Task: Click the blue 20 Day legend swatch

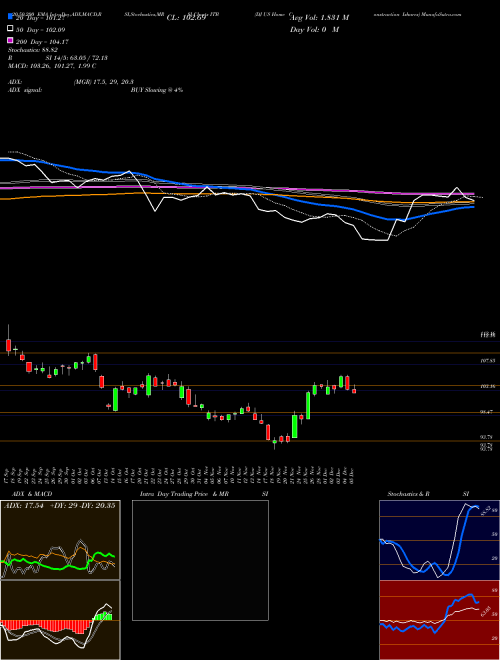Action: 10,17
